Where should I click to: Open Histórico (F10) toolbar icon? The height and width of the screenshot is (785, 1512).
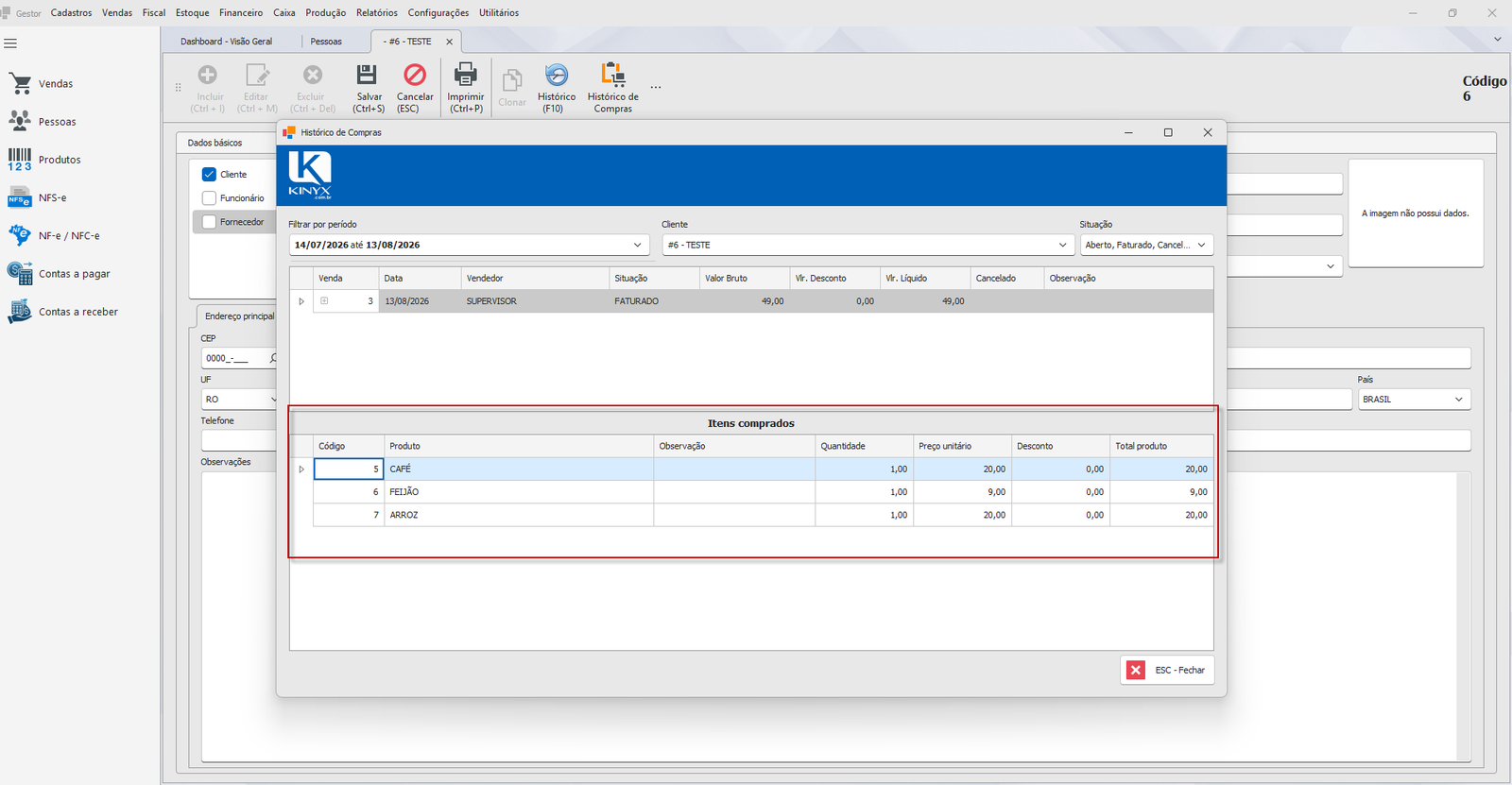point(557,75)
